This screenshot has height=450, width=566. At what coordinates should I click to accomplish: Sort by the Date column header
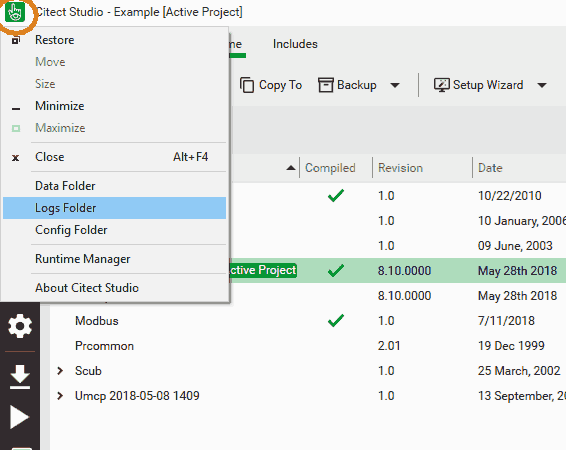(x=490, y=168)
